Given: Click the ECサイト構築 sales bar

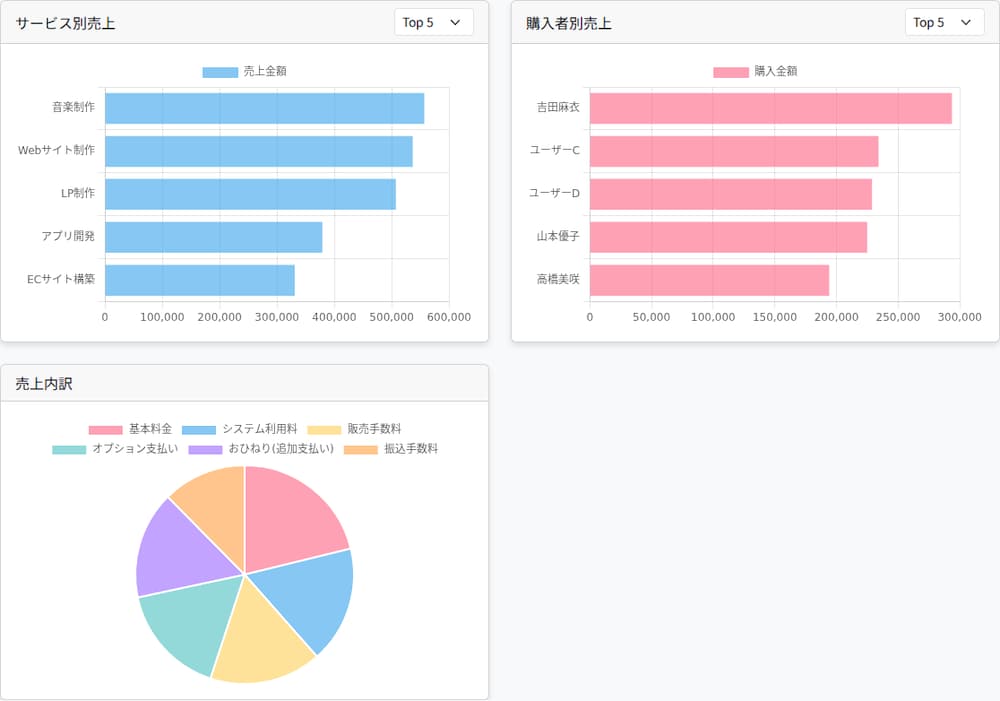Looking at the screenshot, I should click(x=200, y=280).
